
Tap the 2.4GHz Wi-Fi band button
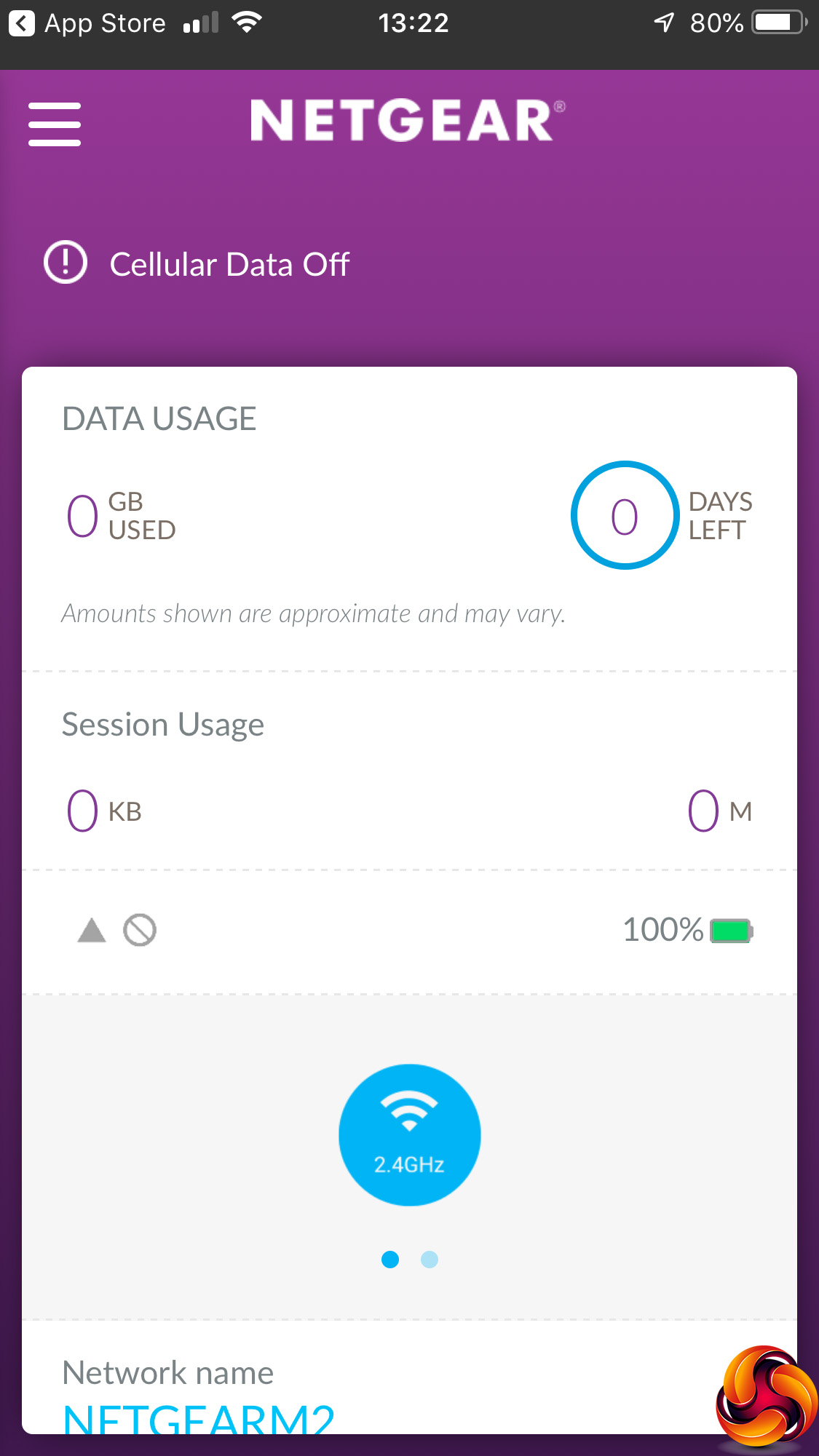409,1134
